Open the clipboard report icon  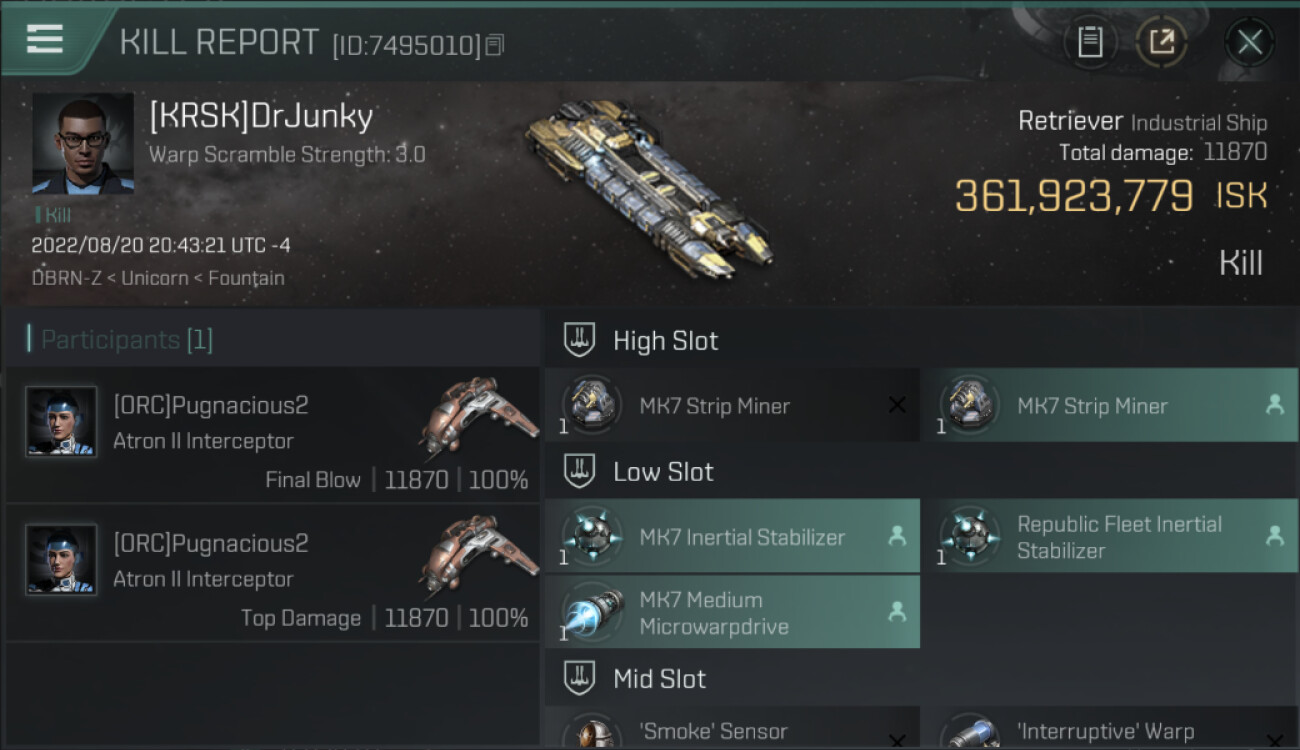click(x=1090, y=42)
